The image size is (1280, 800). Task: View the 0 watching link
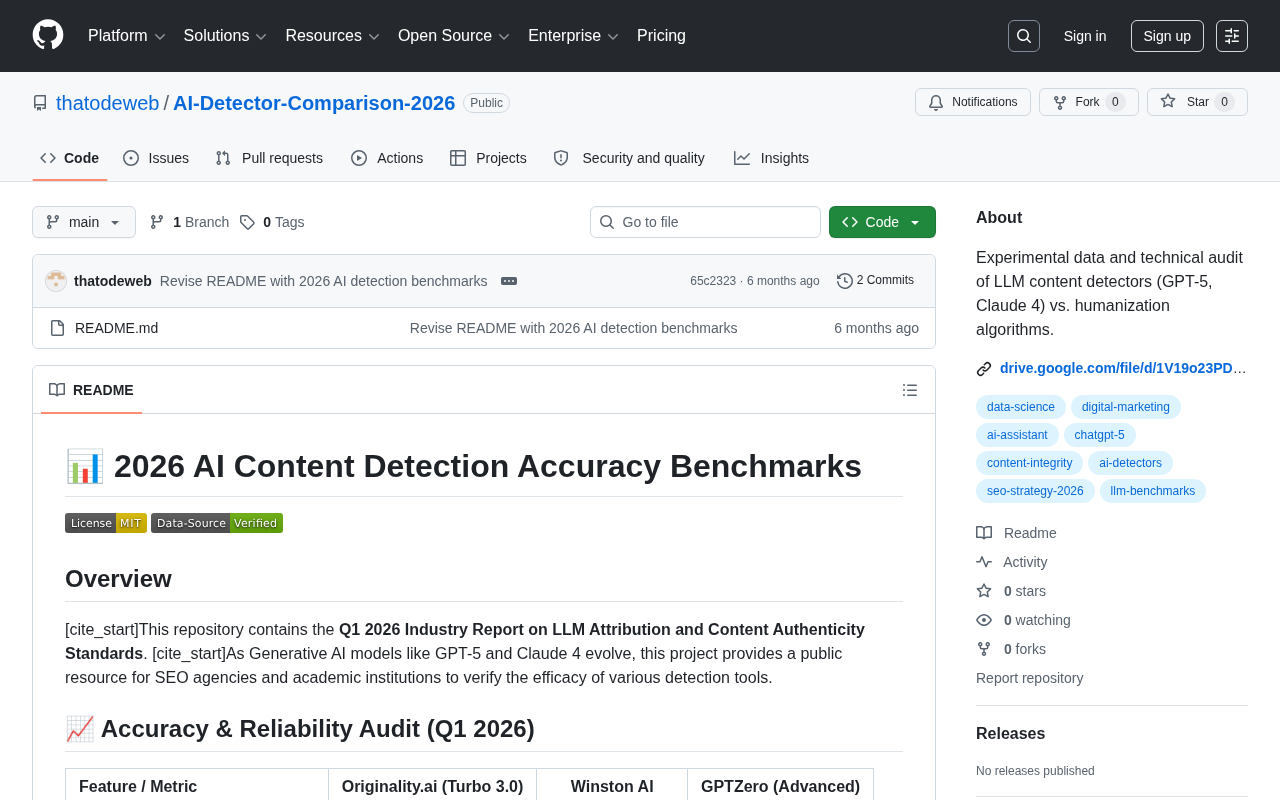(x=1023, y=620)
